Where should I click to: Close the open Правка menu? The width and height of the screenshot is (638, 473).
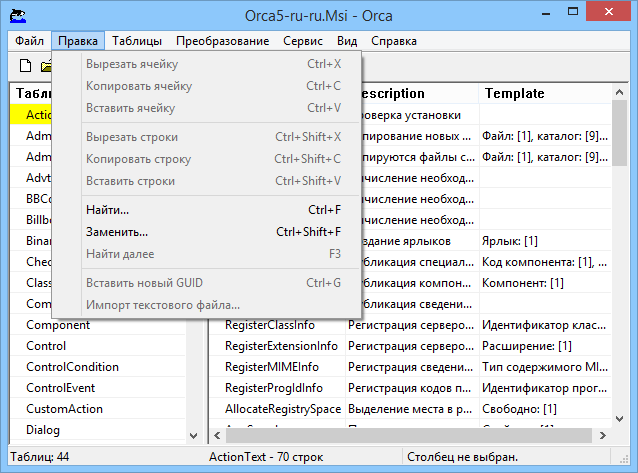pos(78,41)
